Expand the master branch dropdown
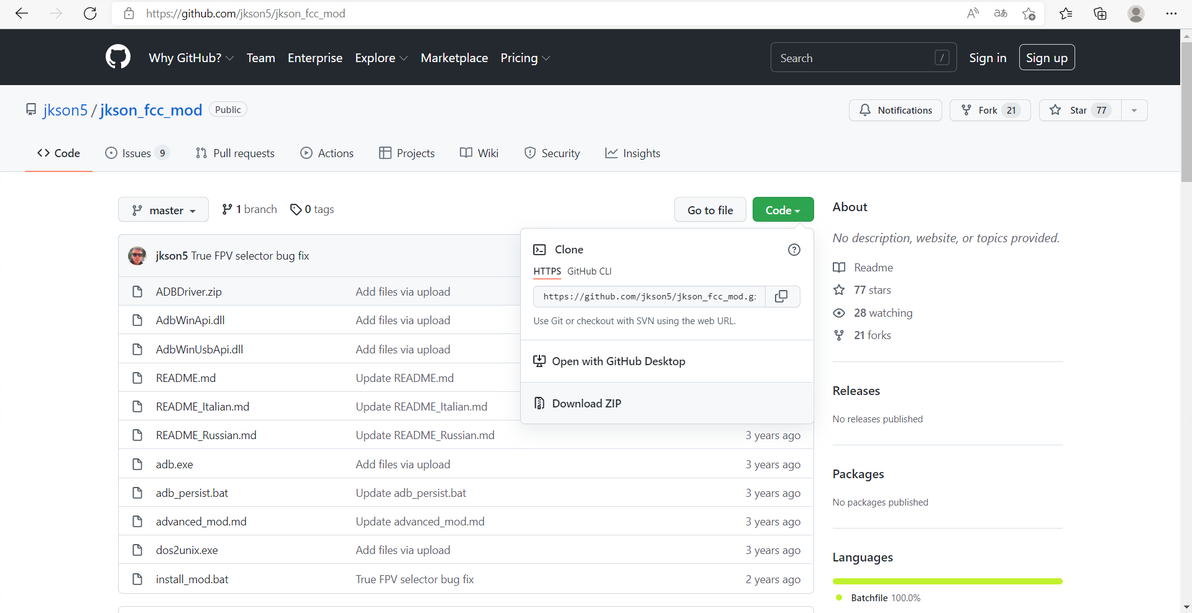 tap(164, 210)
